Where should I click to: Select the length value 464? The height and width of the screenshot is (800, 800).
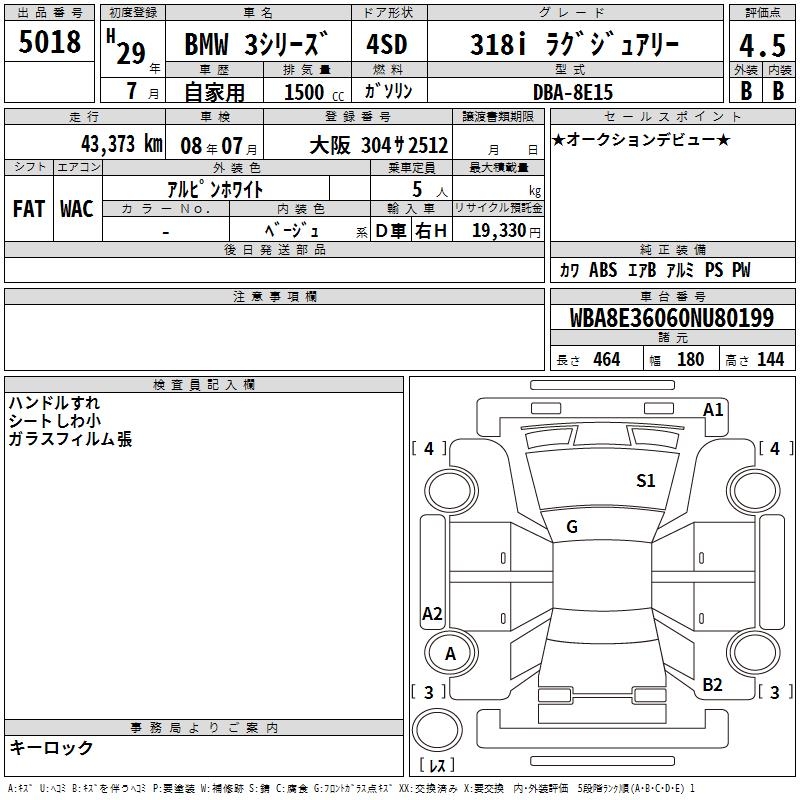click(607, 359)
